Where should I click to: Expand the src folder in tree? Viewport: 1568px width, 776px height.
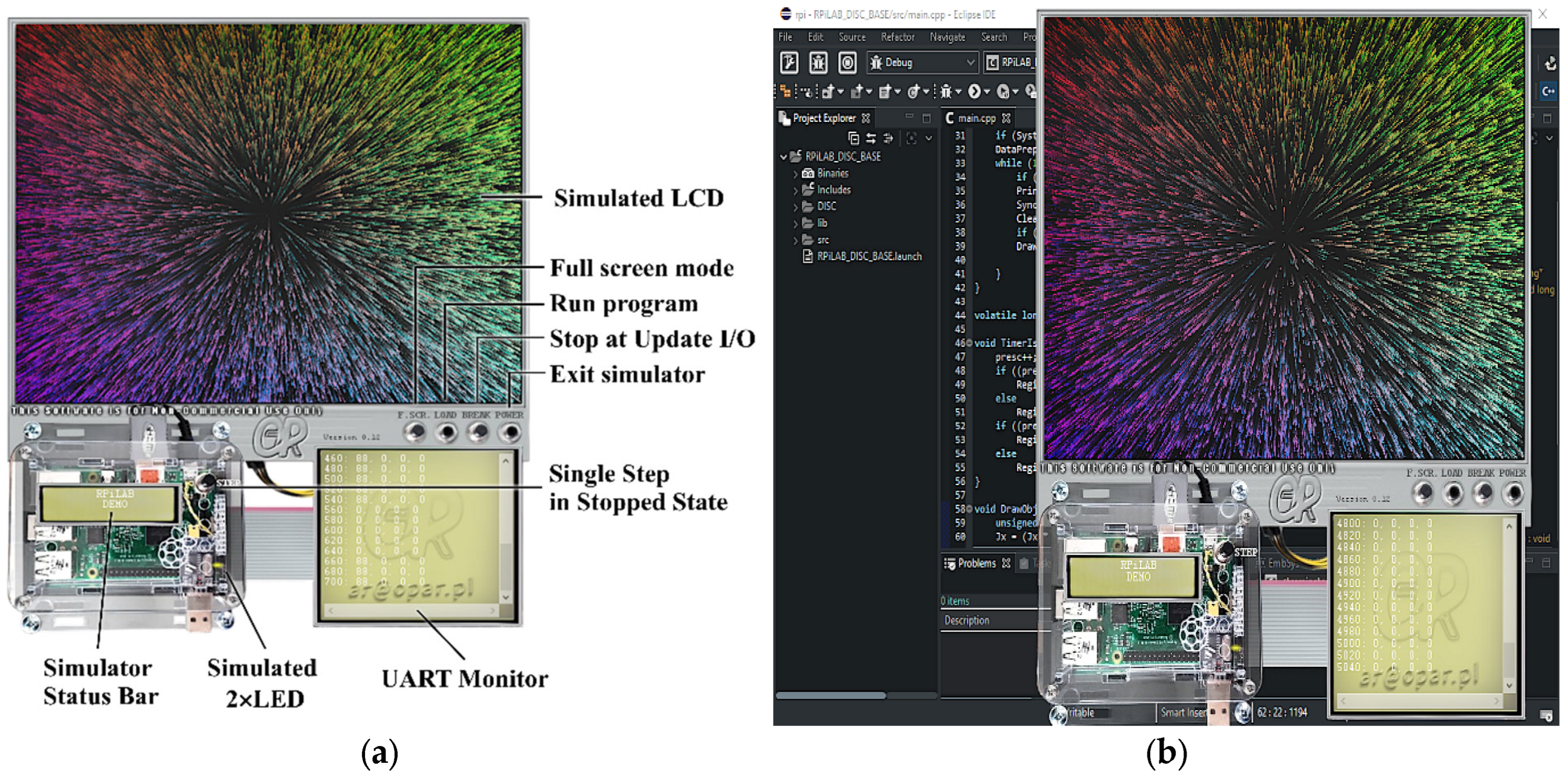795,240
